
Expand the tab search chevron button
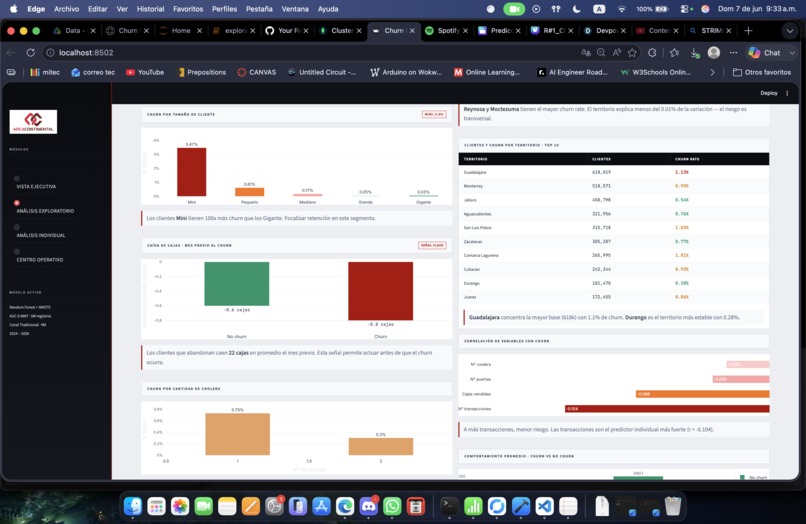coord(790,31)
